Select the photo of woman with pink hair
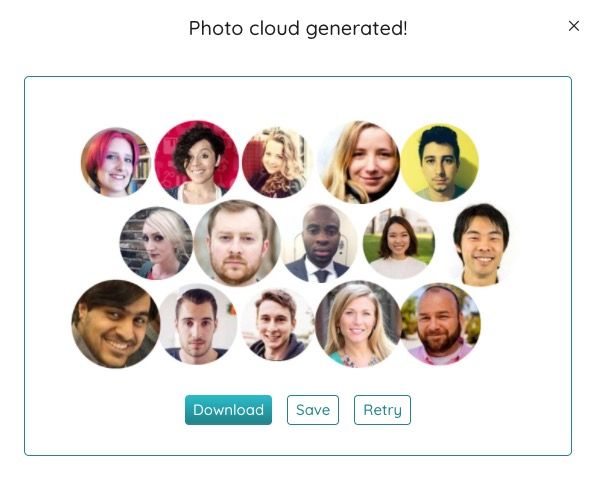This screenshot has width=596, height=481. (116, 162)
